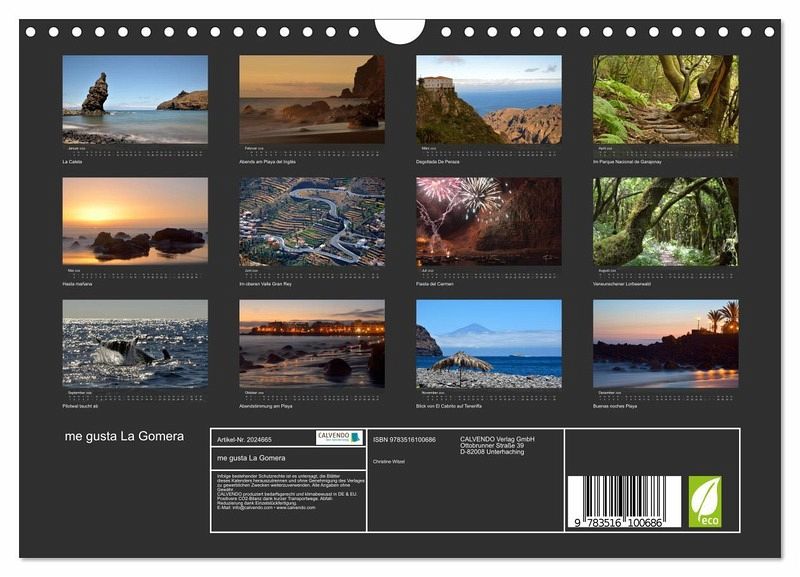Screen dimensions: 800x577
Task: Click 'D-82008 Unterhaching' text
Action: click(492, 451)
